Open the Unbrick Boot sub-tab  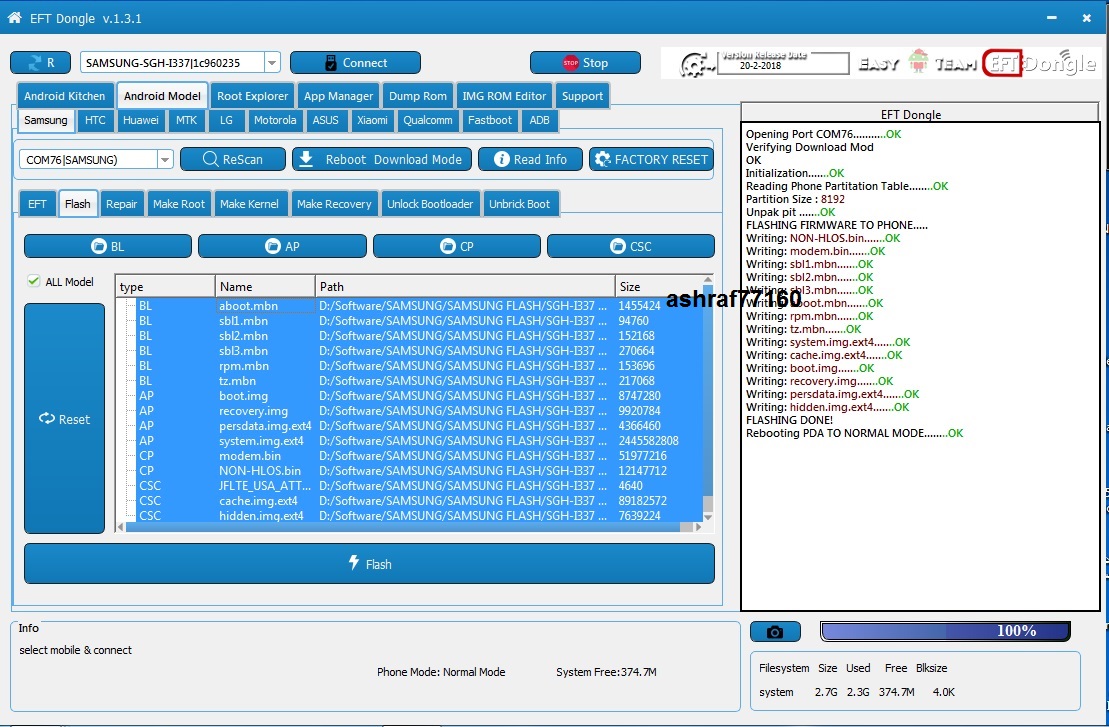click(x=520, y=204)
